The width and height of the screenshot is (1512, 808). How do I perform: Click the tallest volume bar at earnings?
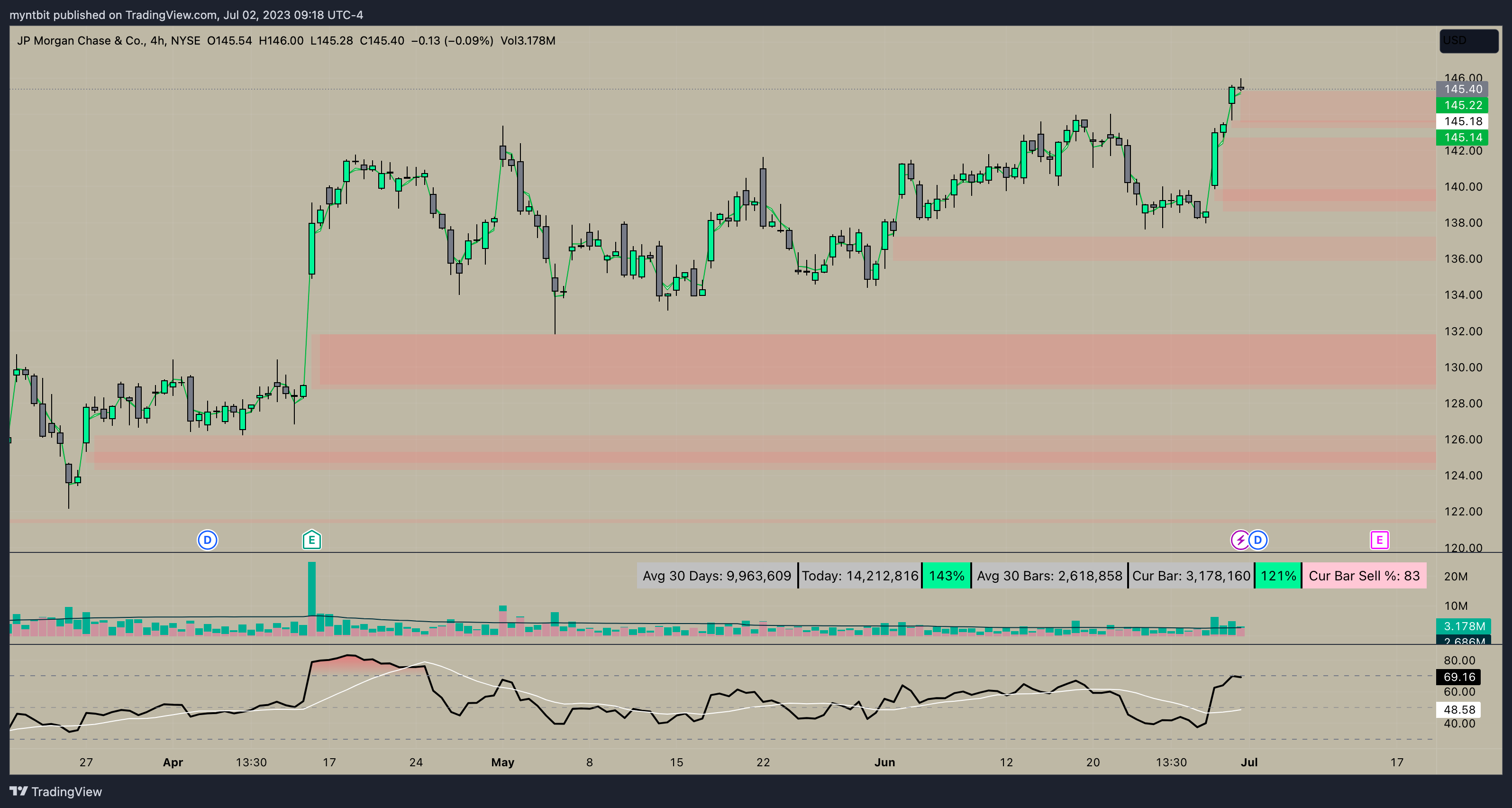pos(312,593)
